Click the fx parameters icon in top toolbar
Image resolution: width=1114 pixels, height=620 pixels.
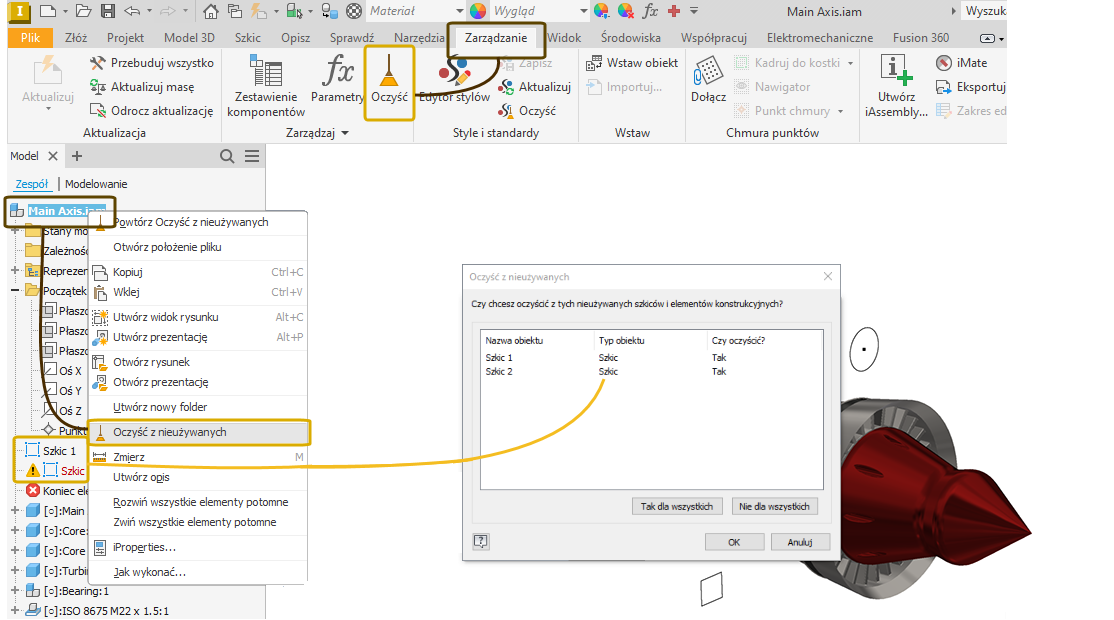[650, 11]
